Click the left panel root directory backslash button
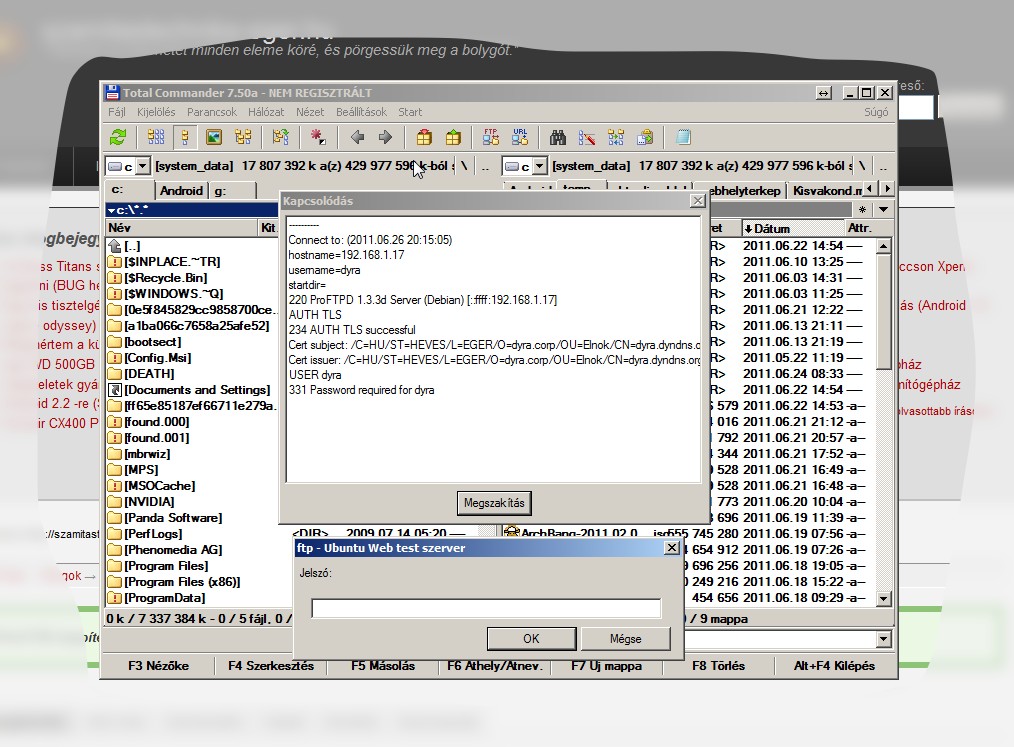The height and width of the screenshot is (747, 1014). pyautogui.click(x=464, y=166)
